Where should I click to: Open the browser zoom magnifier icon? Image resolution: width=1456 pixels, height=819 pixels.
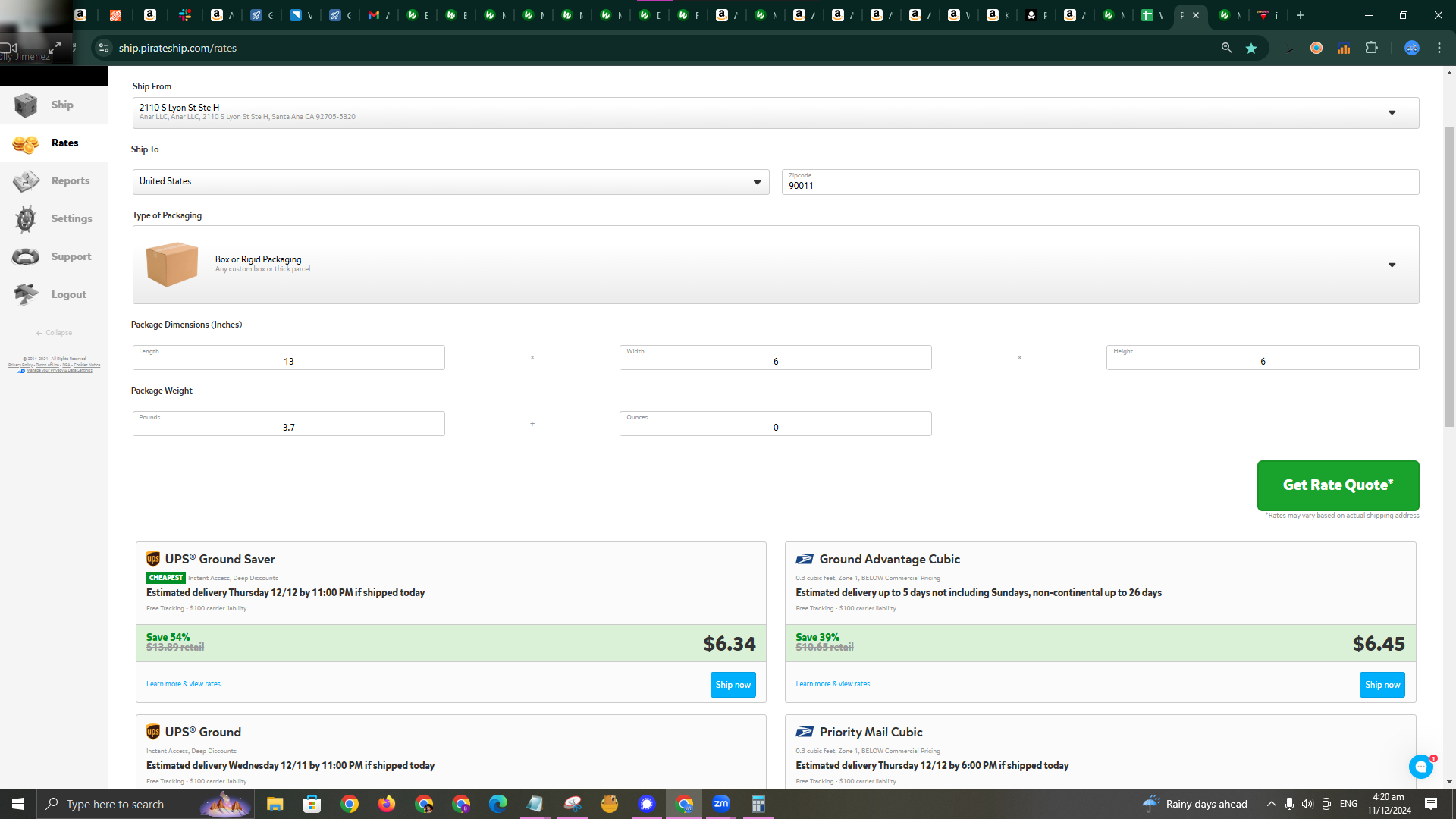(1226, 49)
